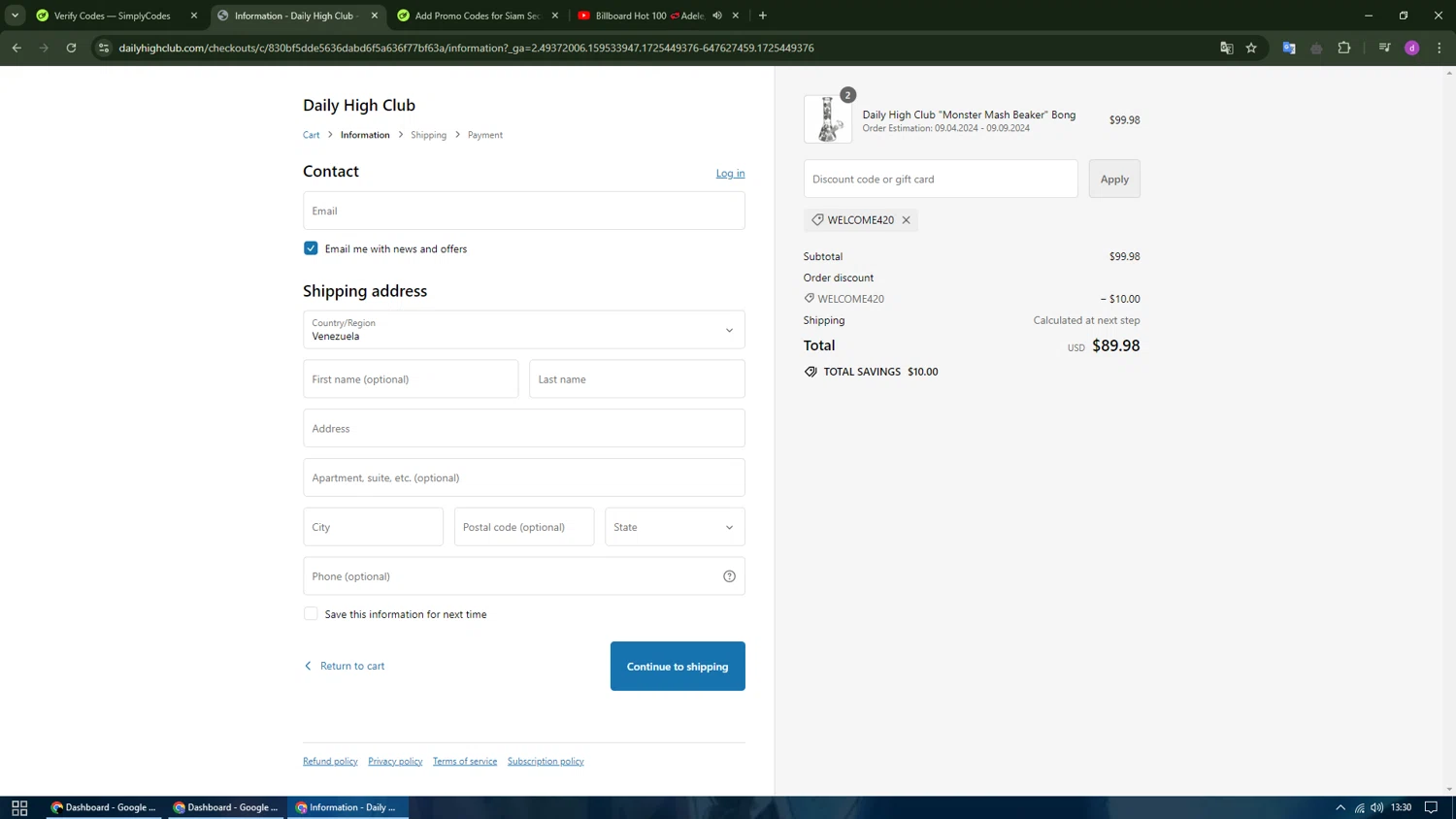Click the Last name field

coord(637,379)
